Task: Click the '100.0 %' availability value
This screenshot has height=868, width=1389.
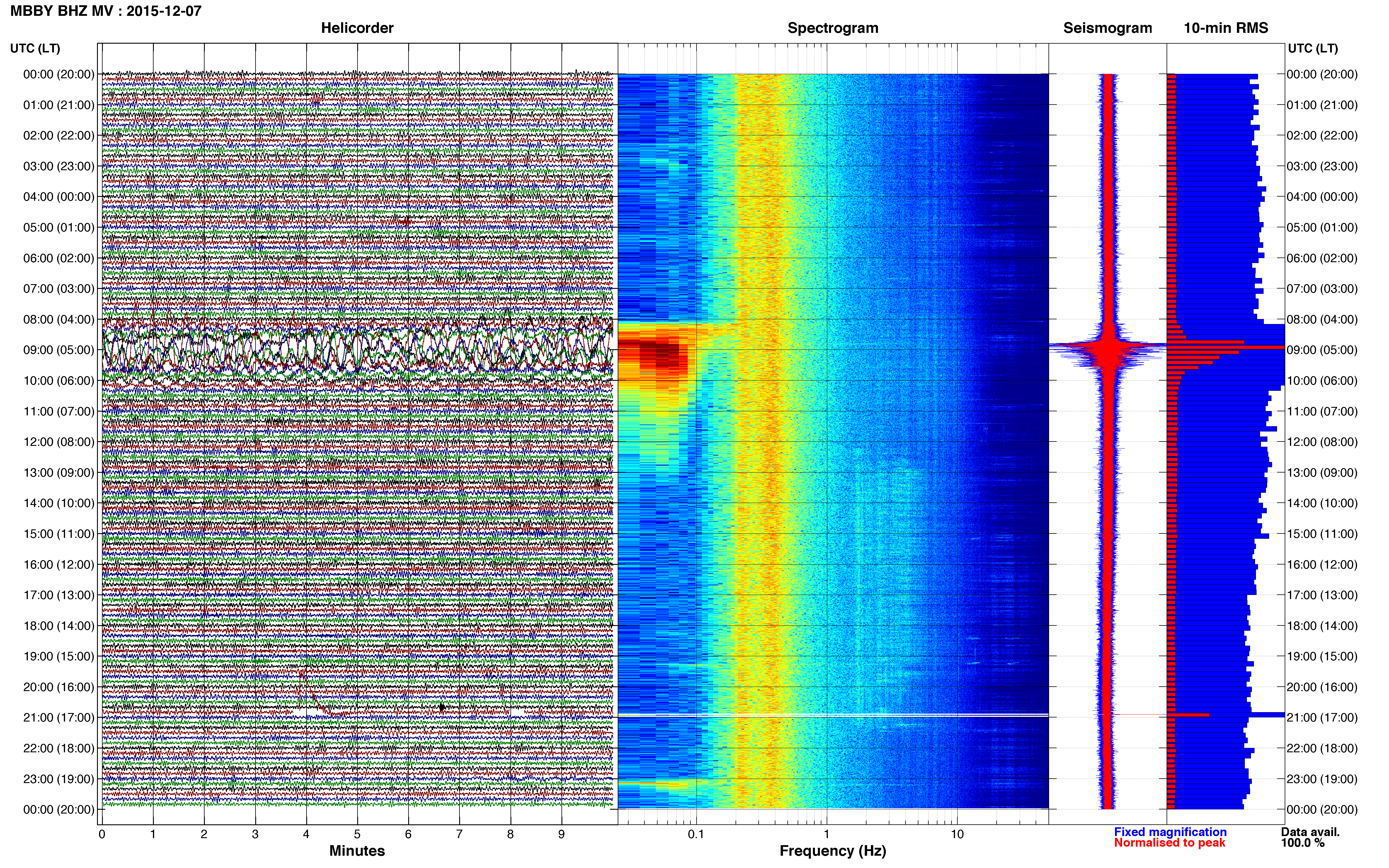Action: tap(1303, 843)
